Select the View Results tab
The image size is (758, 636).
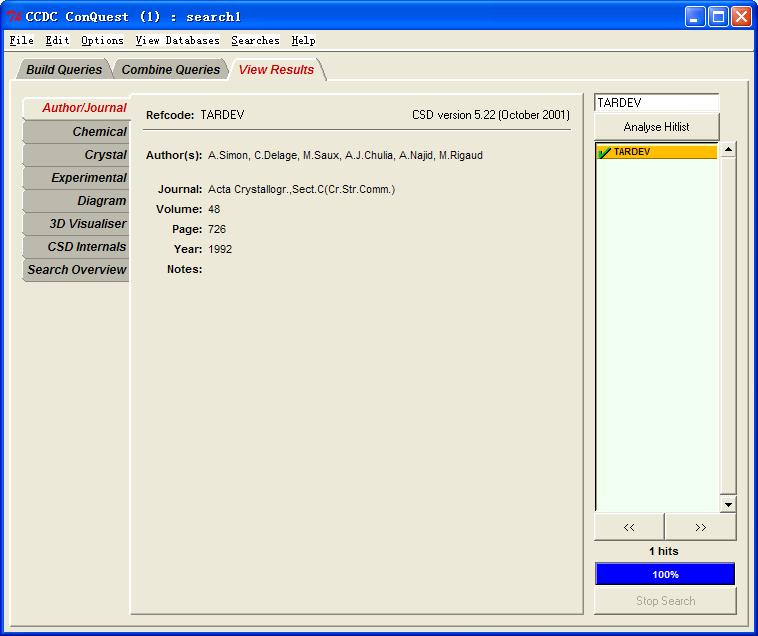click(277, 70)
